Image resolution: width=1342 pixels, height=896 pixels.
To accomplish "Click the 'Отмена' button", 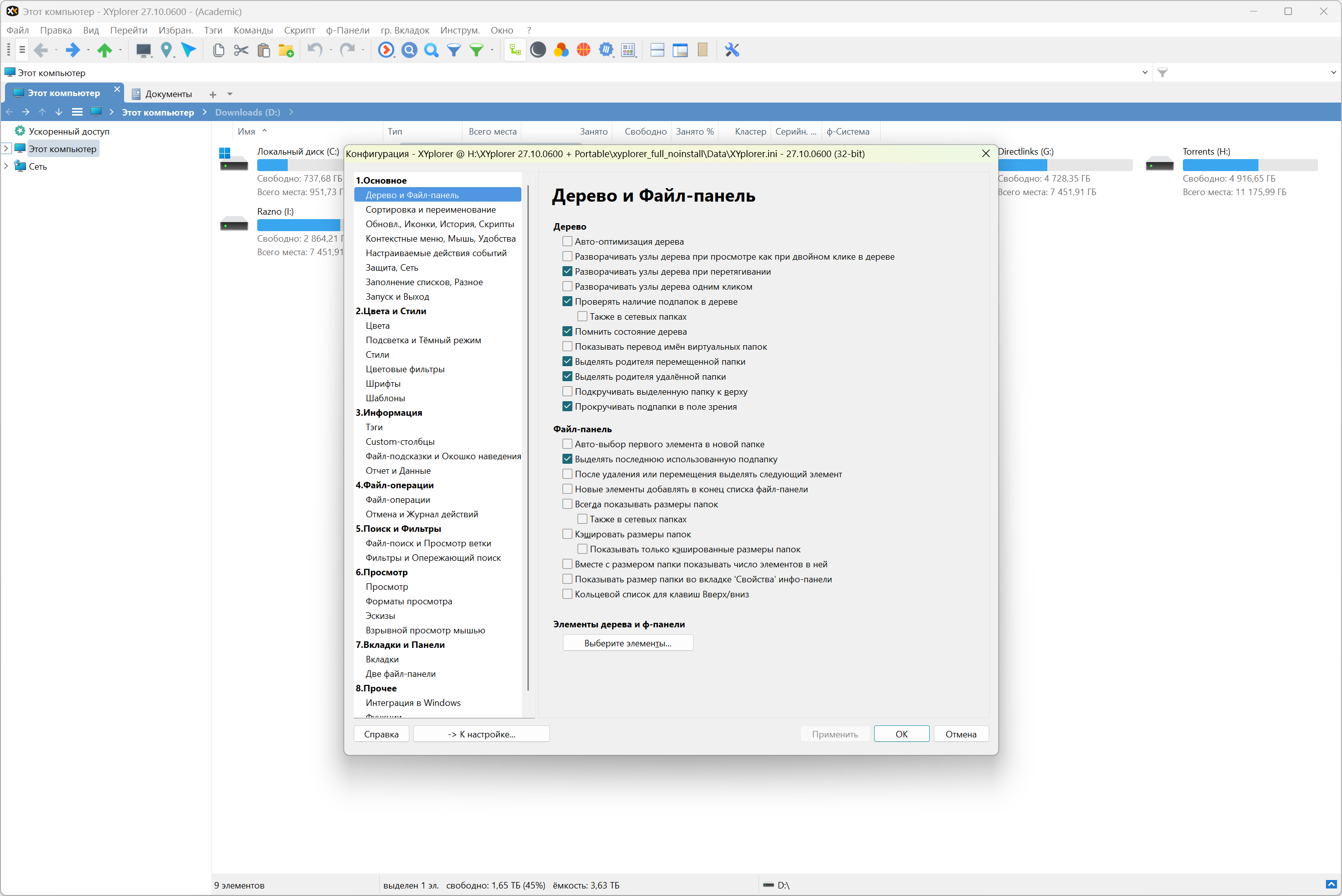I will 961,734.
